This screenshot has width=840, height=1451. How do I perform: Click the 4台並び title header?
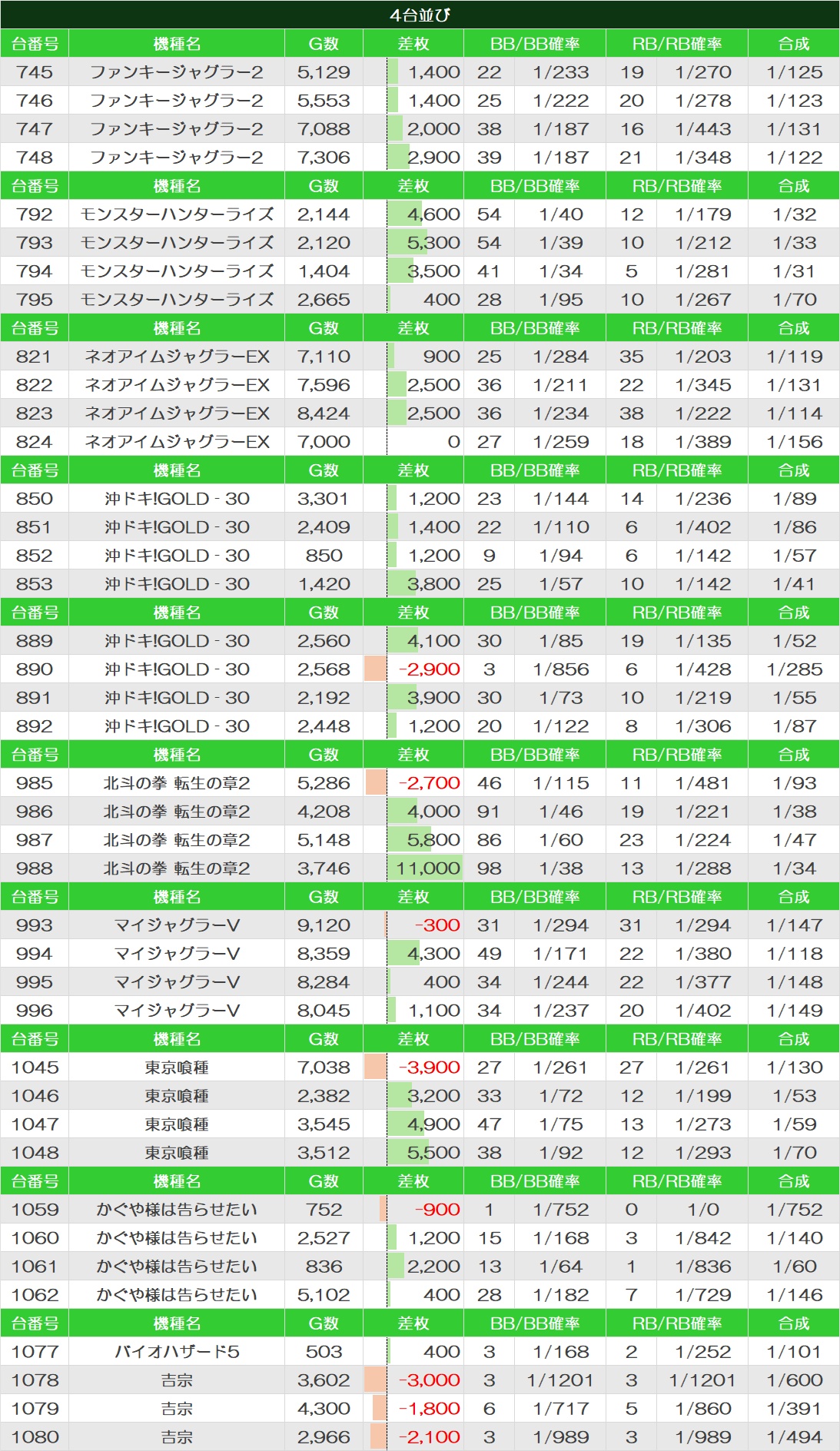(420, 15)
